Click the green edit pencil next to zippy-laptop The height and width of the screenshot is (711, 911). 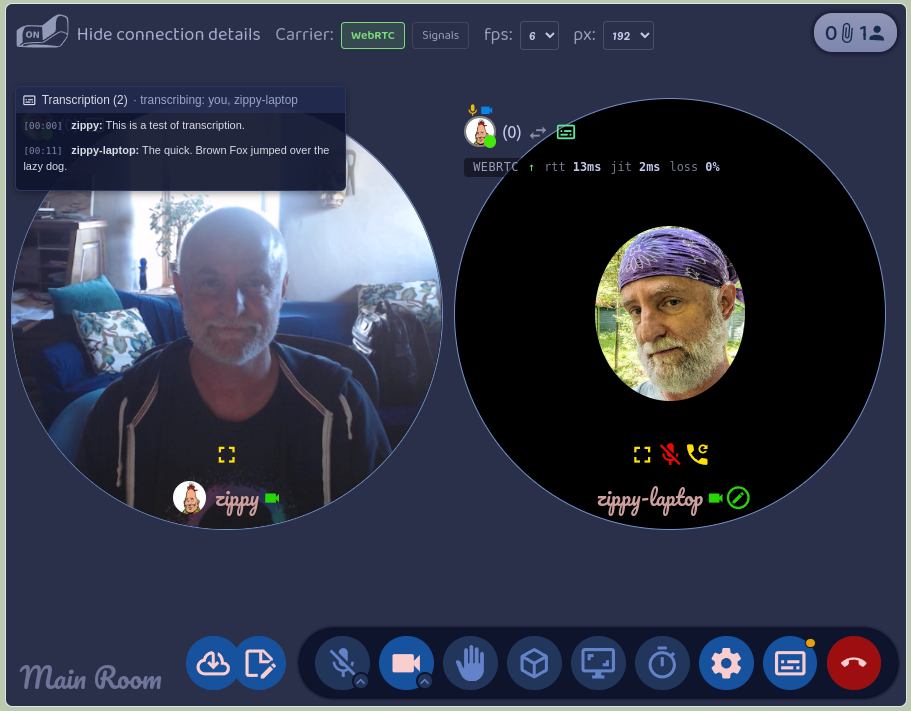(738, 498)
